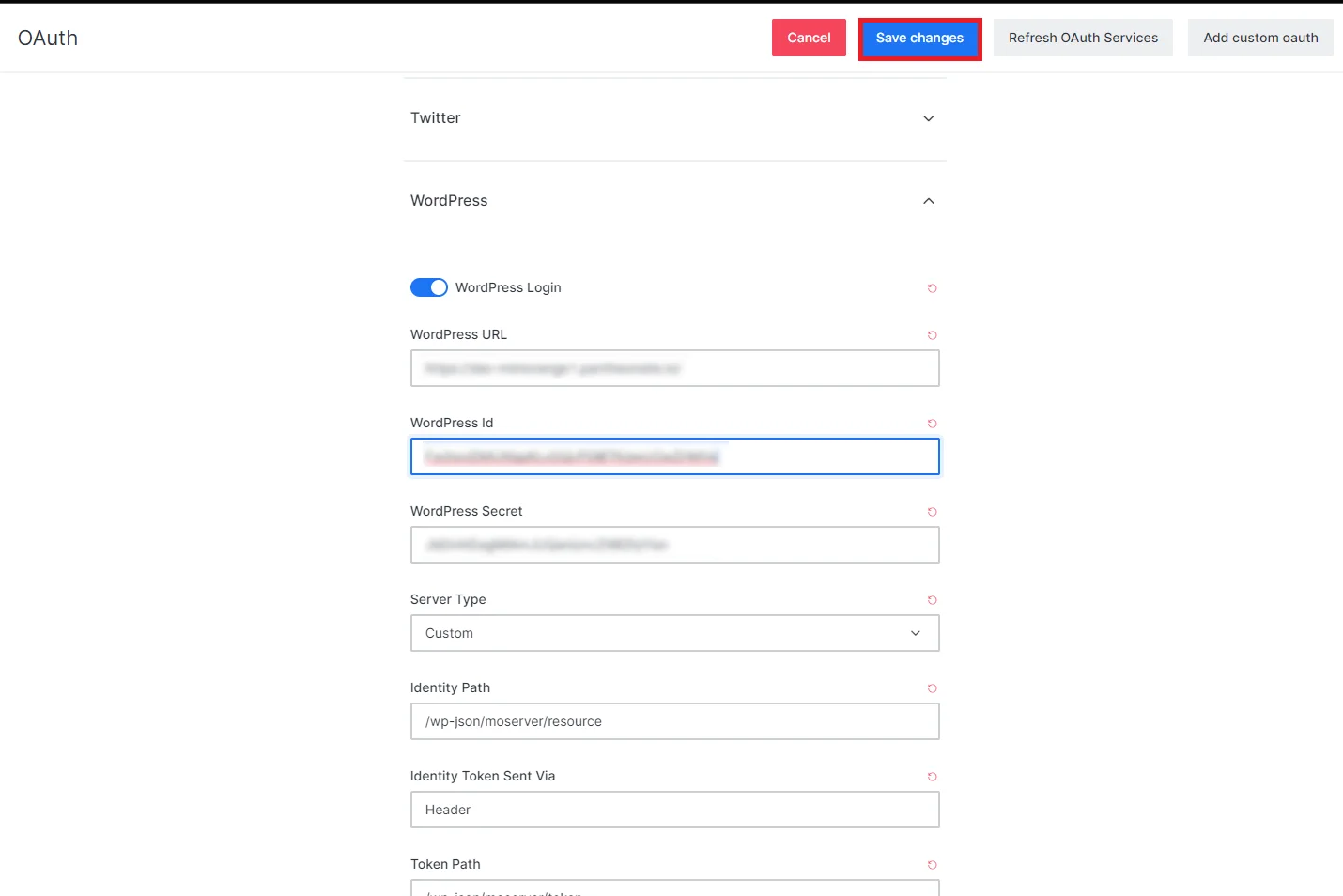Edit the Identity Path input field
Viewport: 1343px width, 896px height.
(x=675, y=721)
